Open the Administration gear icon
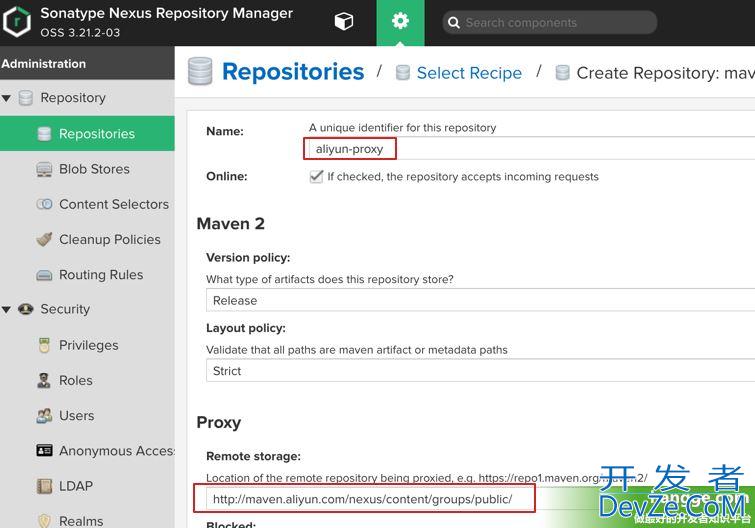 pos(400,21)
